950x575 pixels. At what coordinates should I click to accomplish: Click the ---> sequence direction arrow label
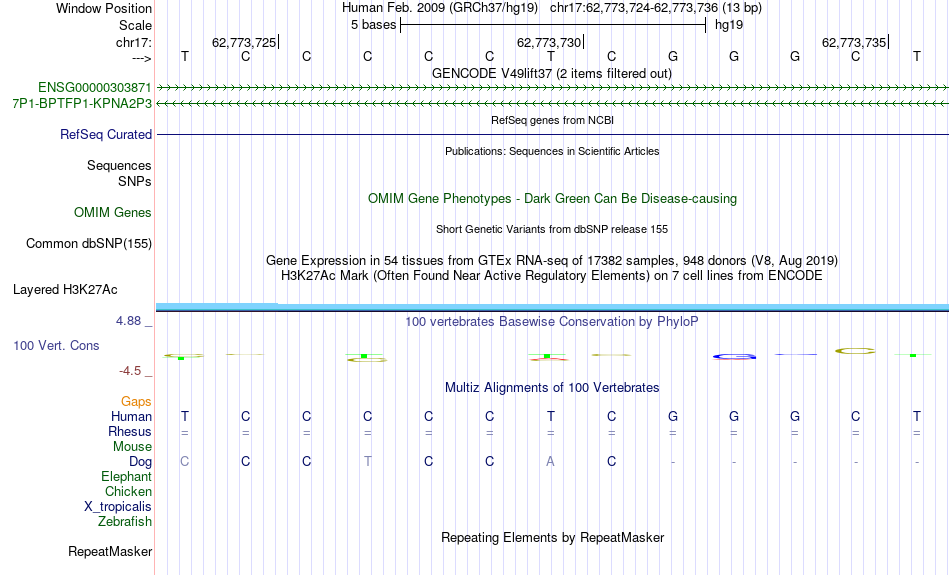click(x=142, y=58)
